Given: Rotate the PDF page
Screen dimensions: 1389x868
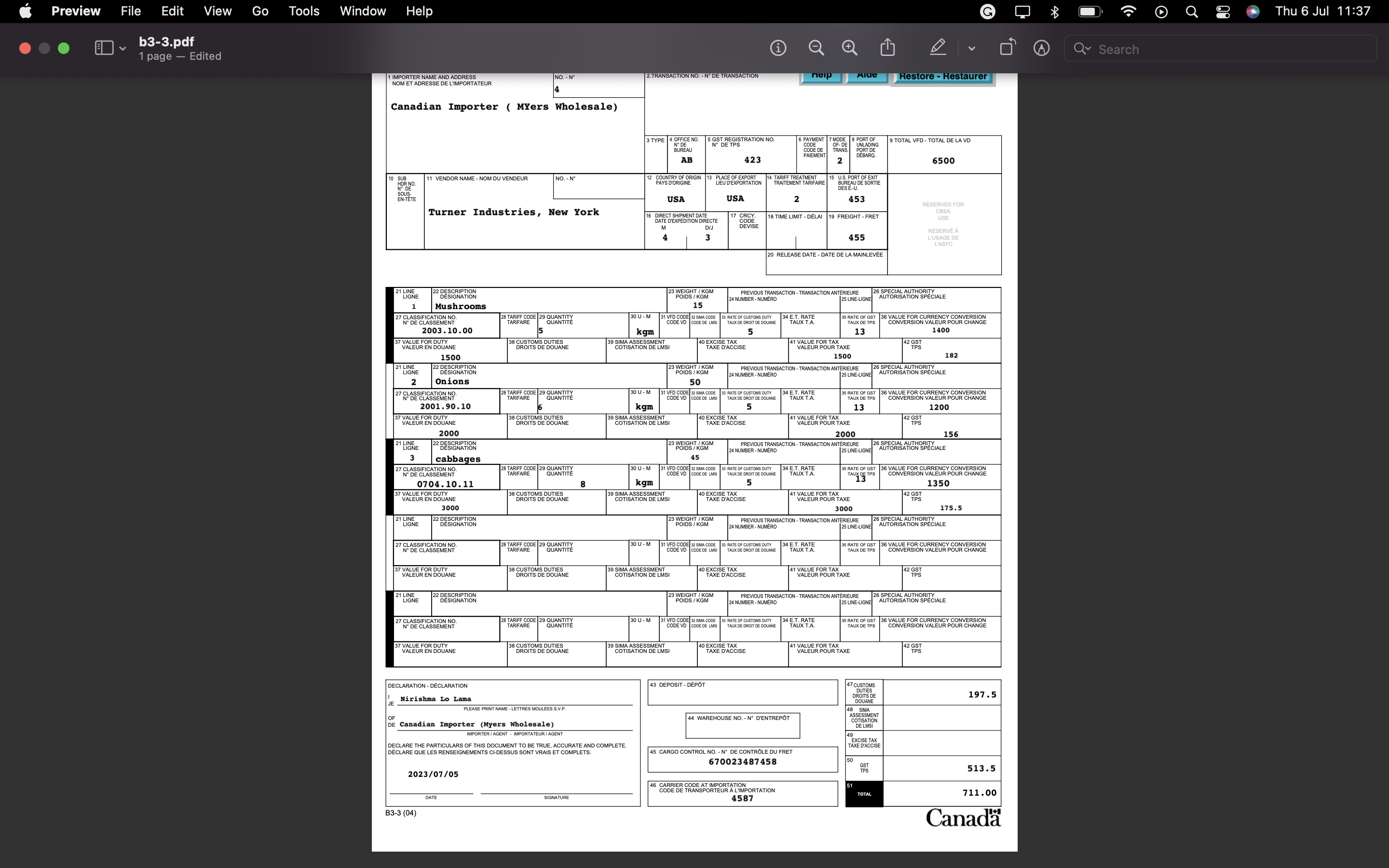Looking at the screenshot, I should pyautogui.click(x=1008, y=48).
